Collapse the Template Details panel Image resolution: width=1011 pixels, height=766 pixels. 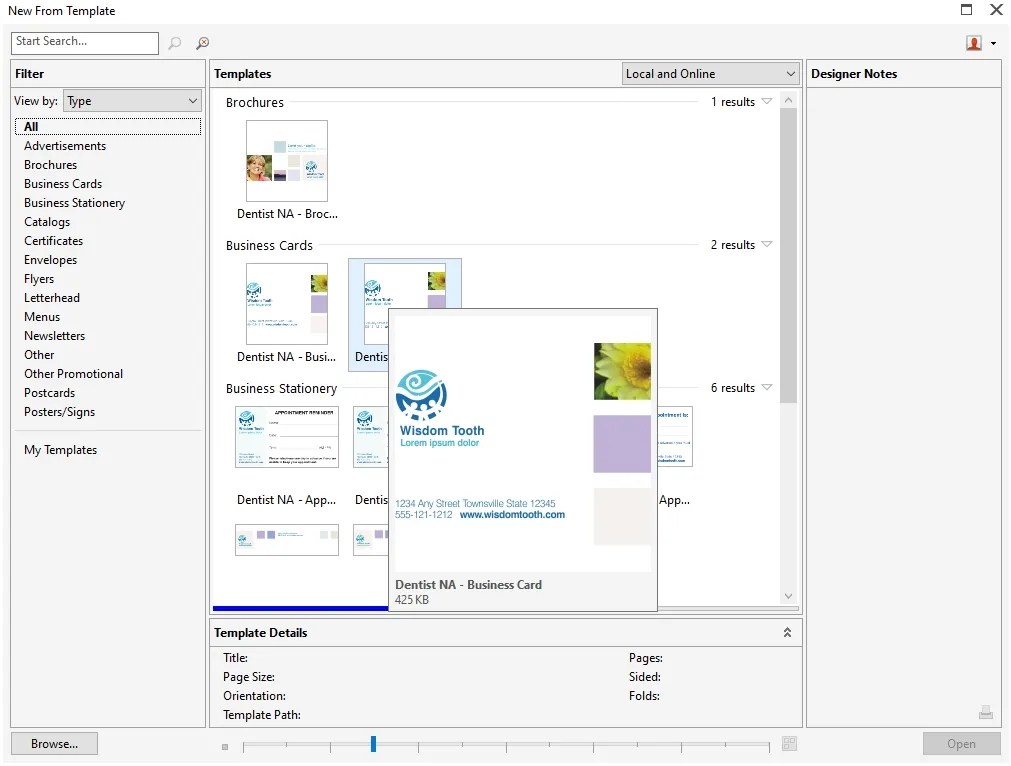tap(787, 633)
